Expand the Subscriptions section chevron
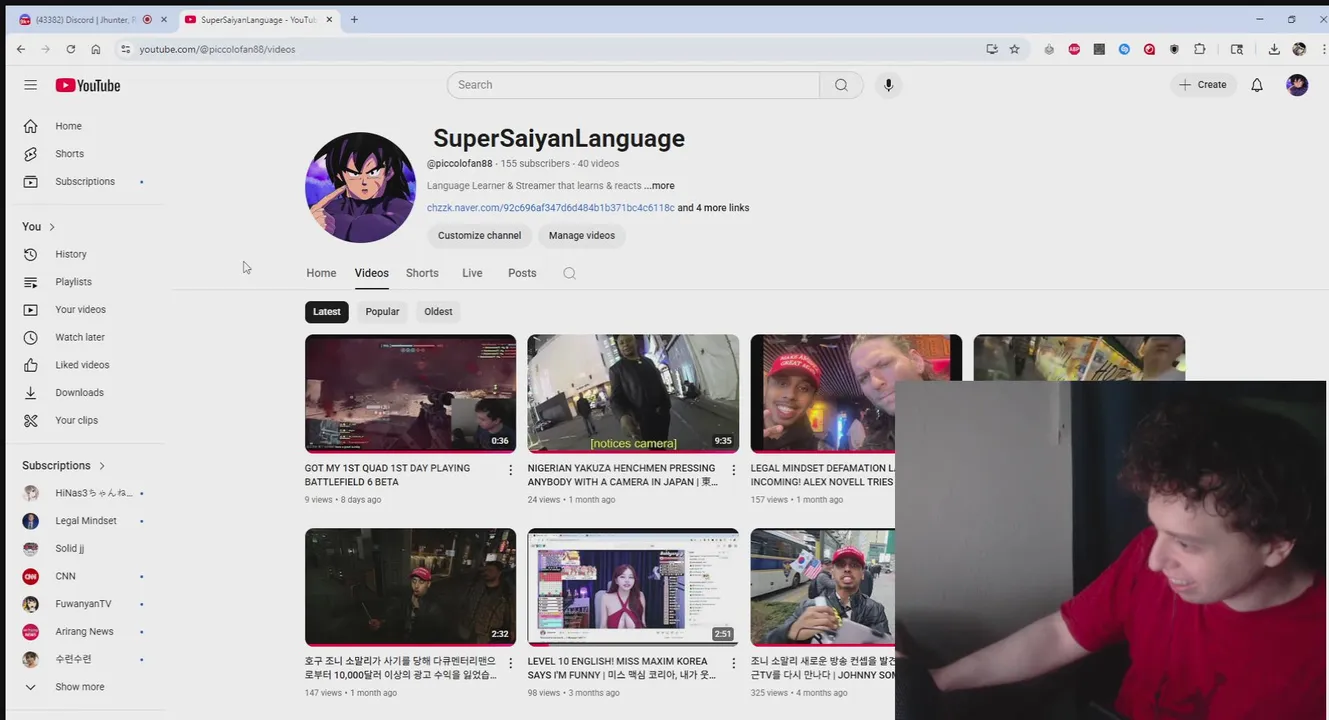Screen dimensions: 1329x720 pyautogui.click(x=102, y=466)
